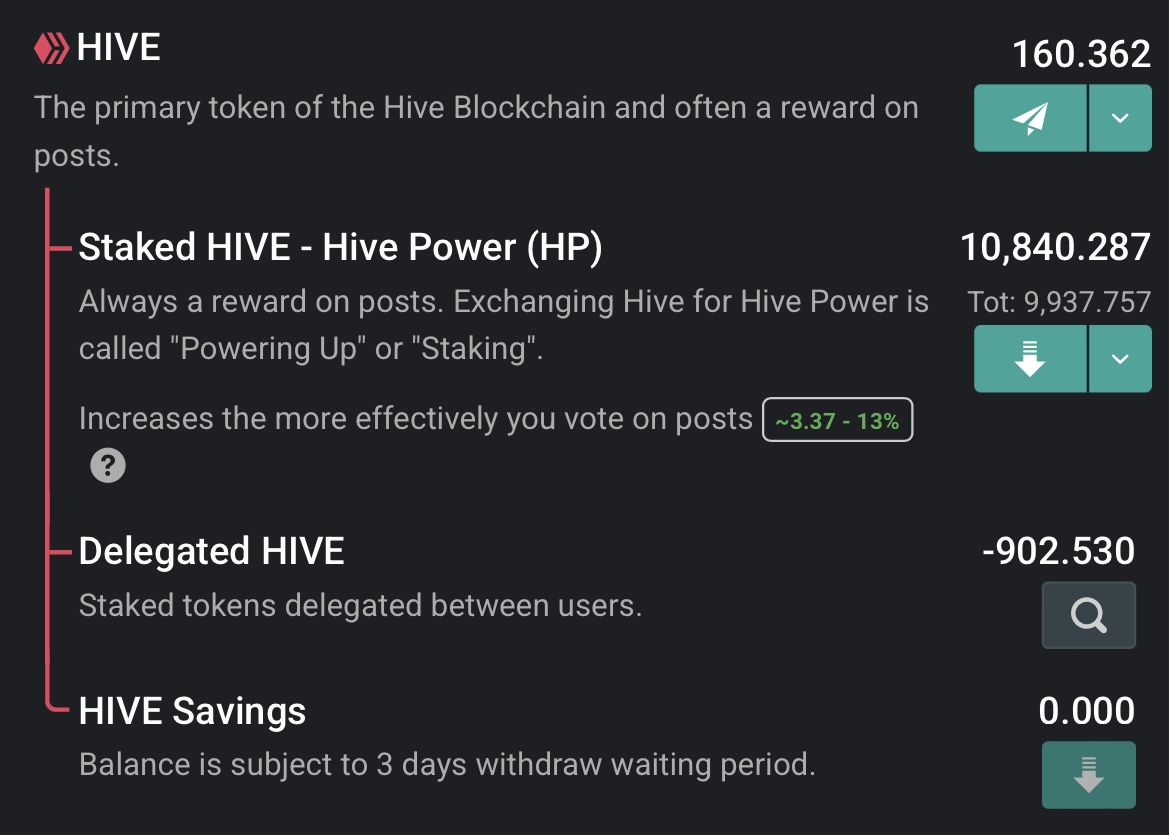The image size is (1169, 835).
Task: Select the -902.530 delegated amount
Action: 1059,551
